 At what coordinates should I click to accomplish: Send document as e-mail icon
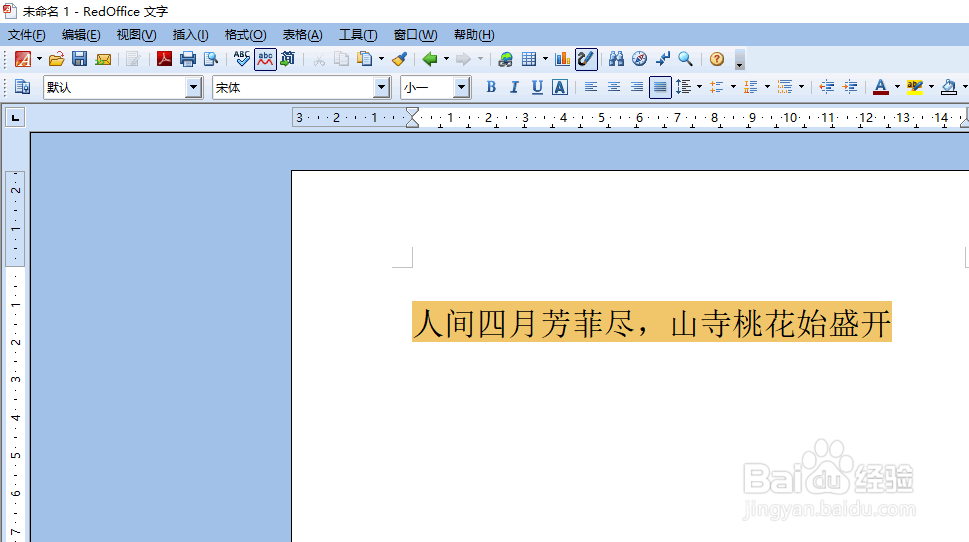click(103, 59)
